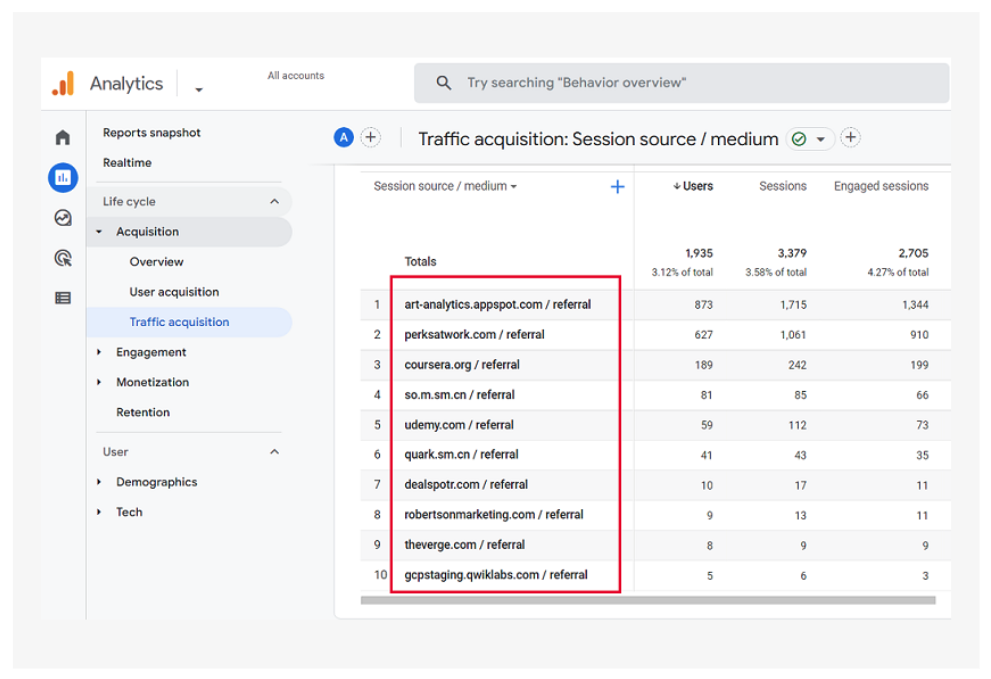Open the Home icon in sidebar
This screenshot has height=679, width=991.
pos(63,137)
